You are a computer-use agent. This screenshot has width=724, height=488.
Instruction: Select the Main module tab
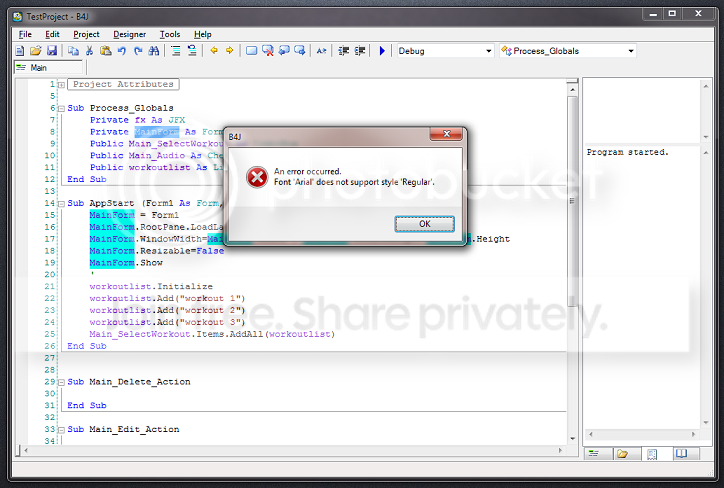tap(48, 67)
